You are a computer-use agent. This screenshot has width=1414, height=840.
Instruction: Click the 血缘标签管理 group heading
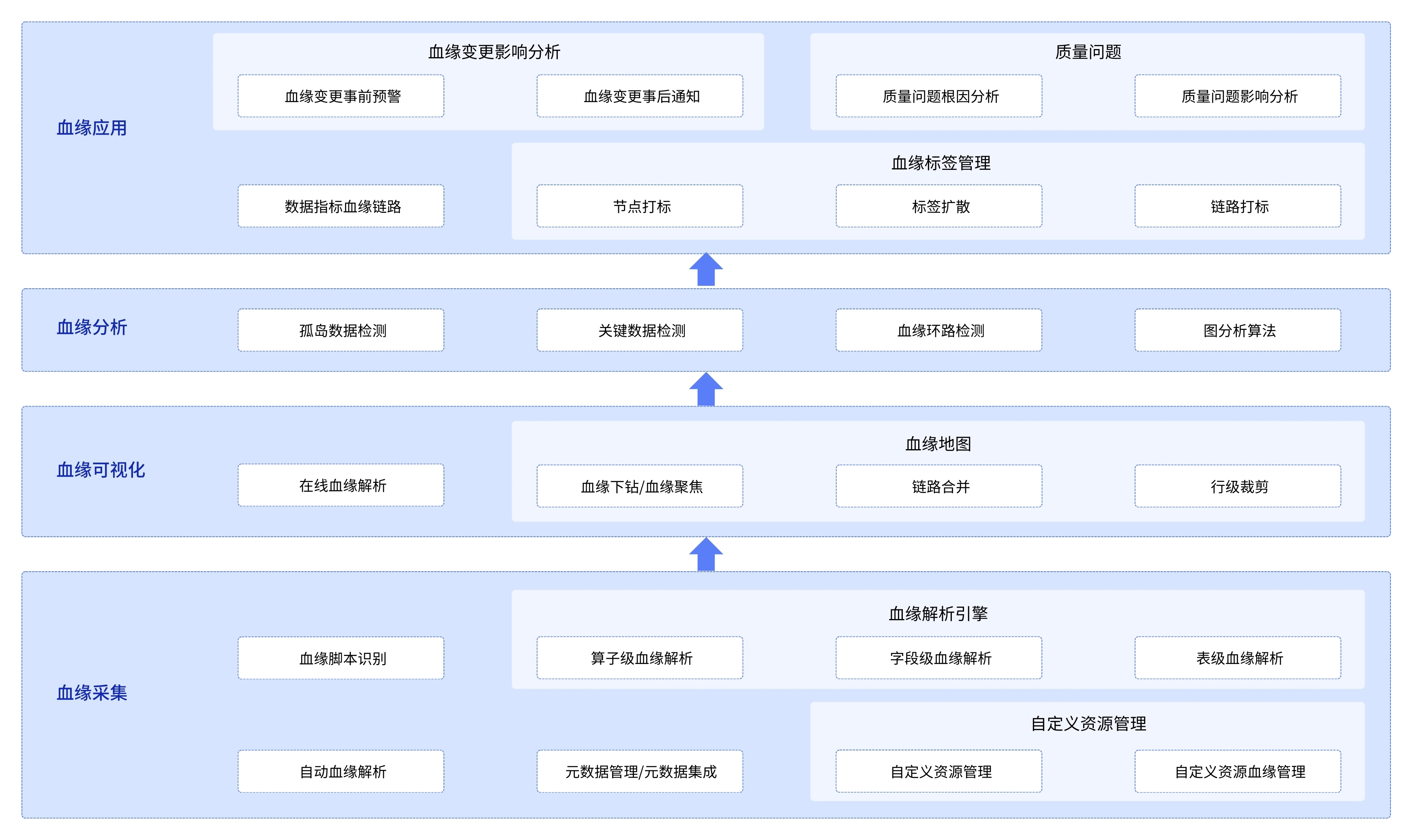pyautogui.click(x=941, y=163)
